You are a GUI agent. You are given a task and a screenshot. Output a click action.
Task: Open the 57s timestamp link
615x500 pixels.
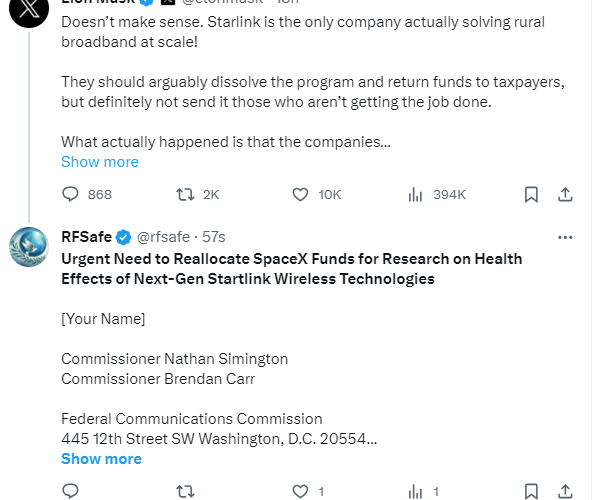coord(214,237)
